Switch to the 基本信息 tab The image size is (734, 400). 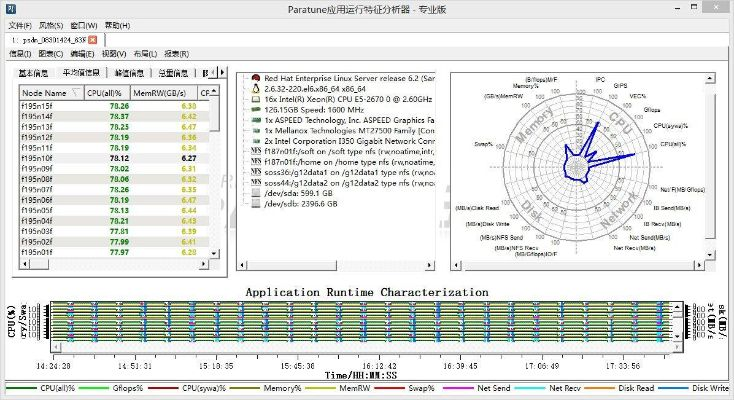[34, 73]
